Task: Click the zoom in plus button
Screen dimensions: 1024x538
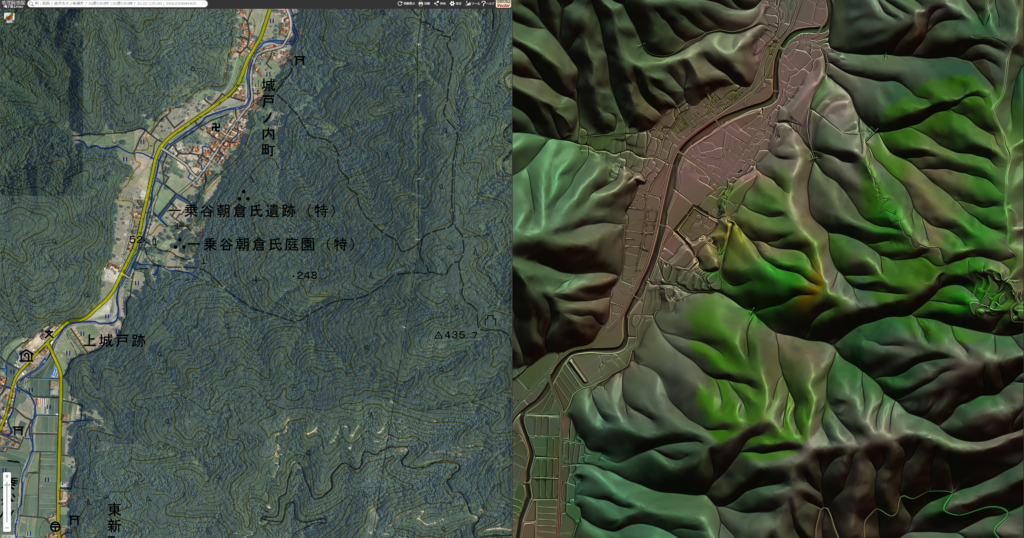Action: (x=7, y=476)
